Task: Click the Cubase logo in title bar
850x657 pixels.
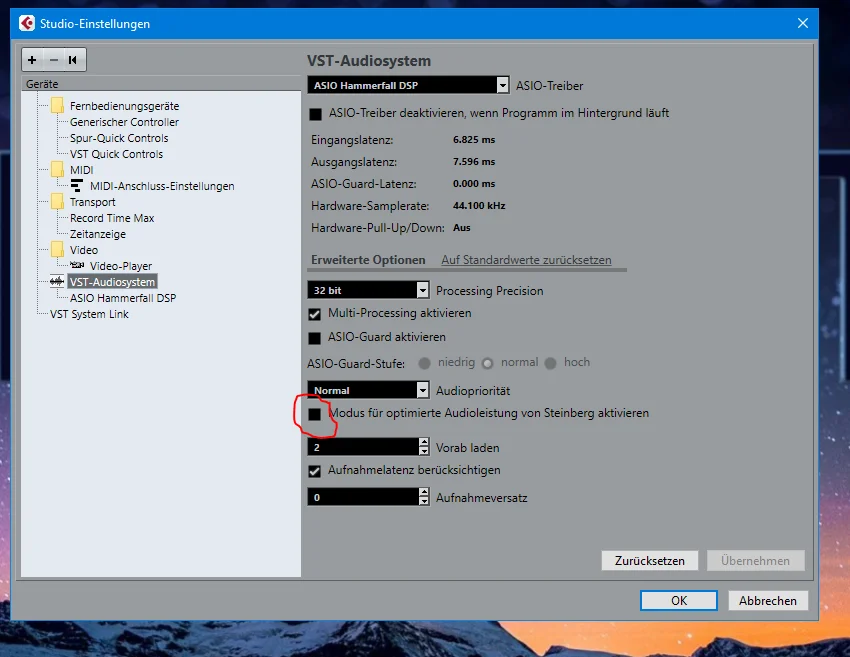Action: (x=27, y=23)
